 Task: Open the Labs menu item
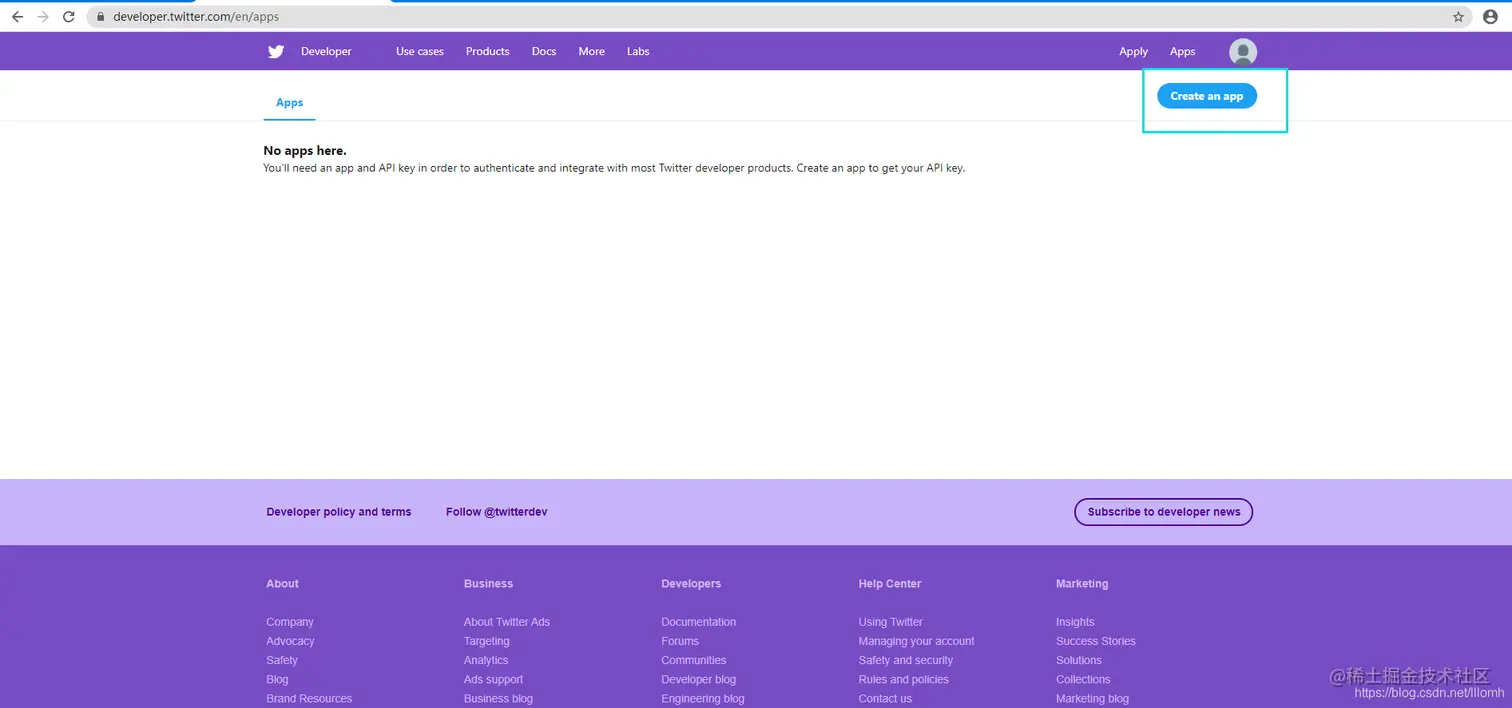click(638, 51)
